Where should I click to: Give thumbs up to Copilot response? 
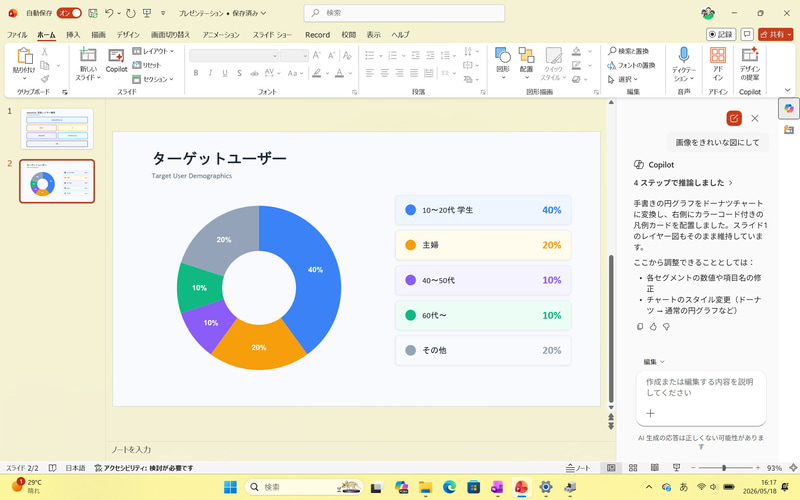[653, 327]
